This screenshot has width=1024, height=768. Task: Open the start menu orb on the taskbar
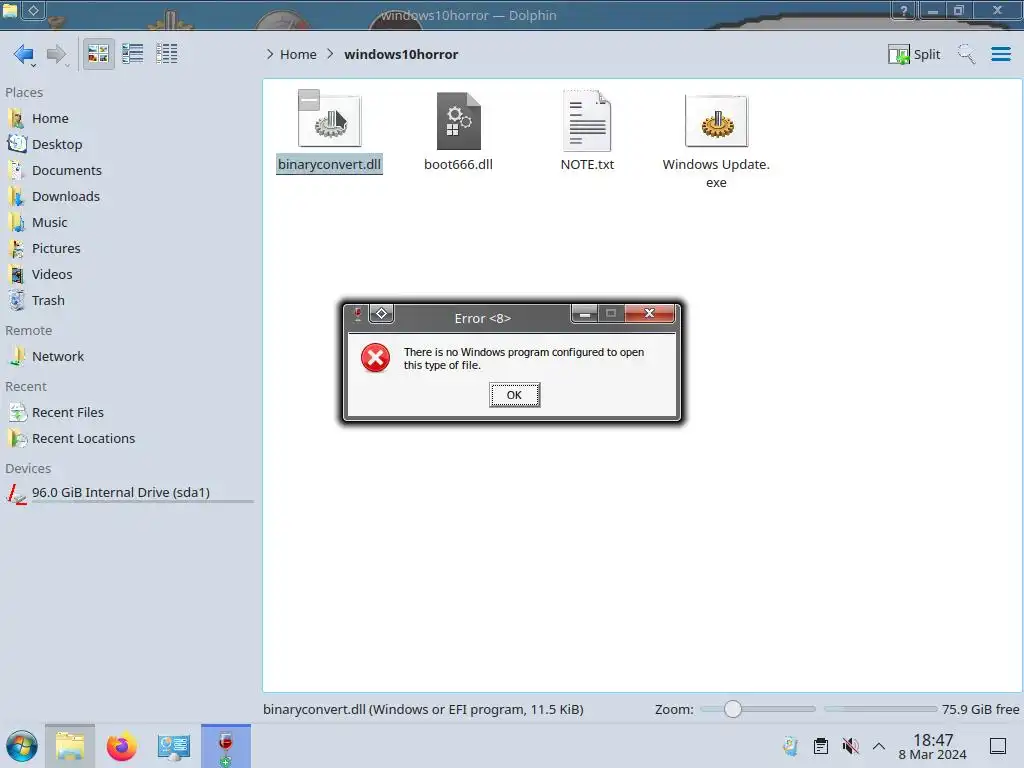[x=22, y=746]
